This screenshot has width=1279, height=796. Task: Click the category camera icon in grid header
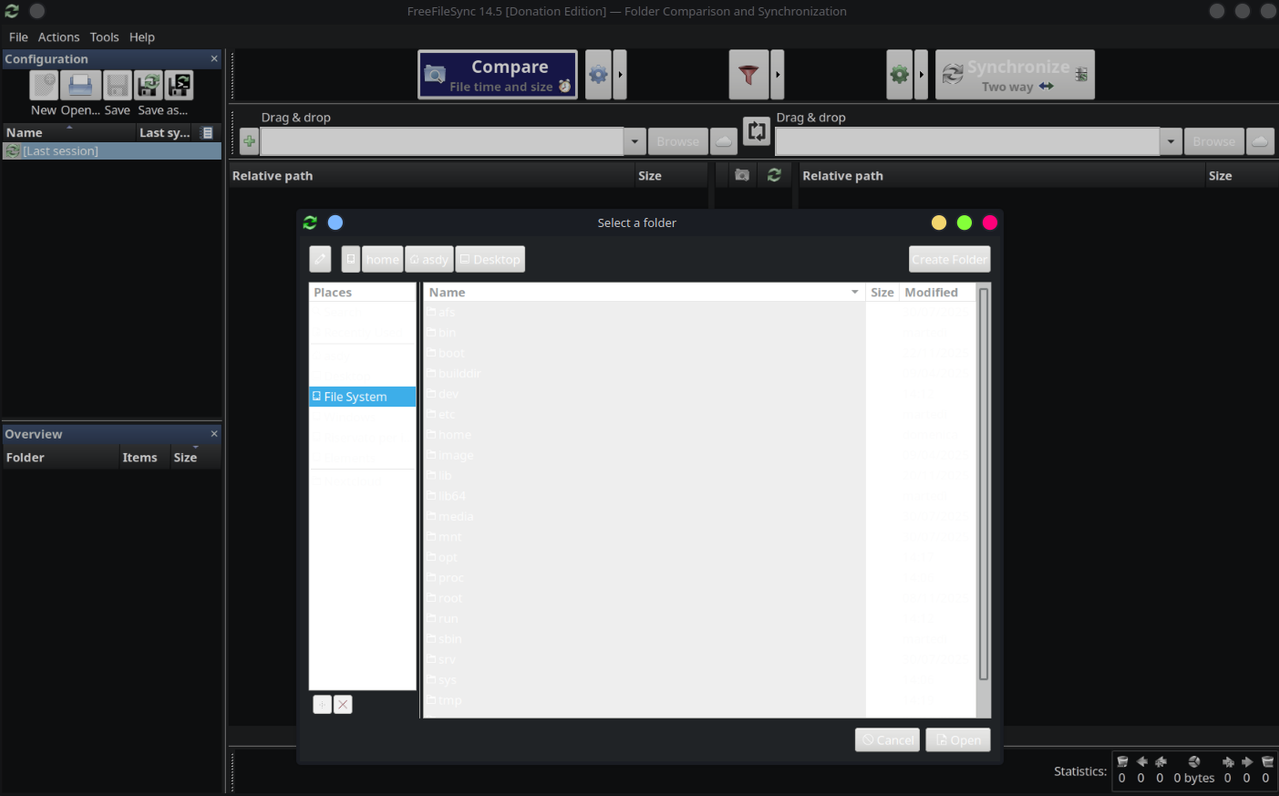[742, 175]
